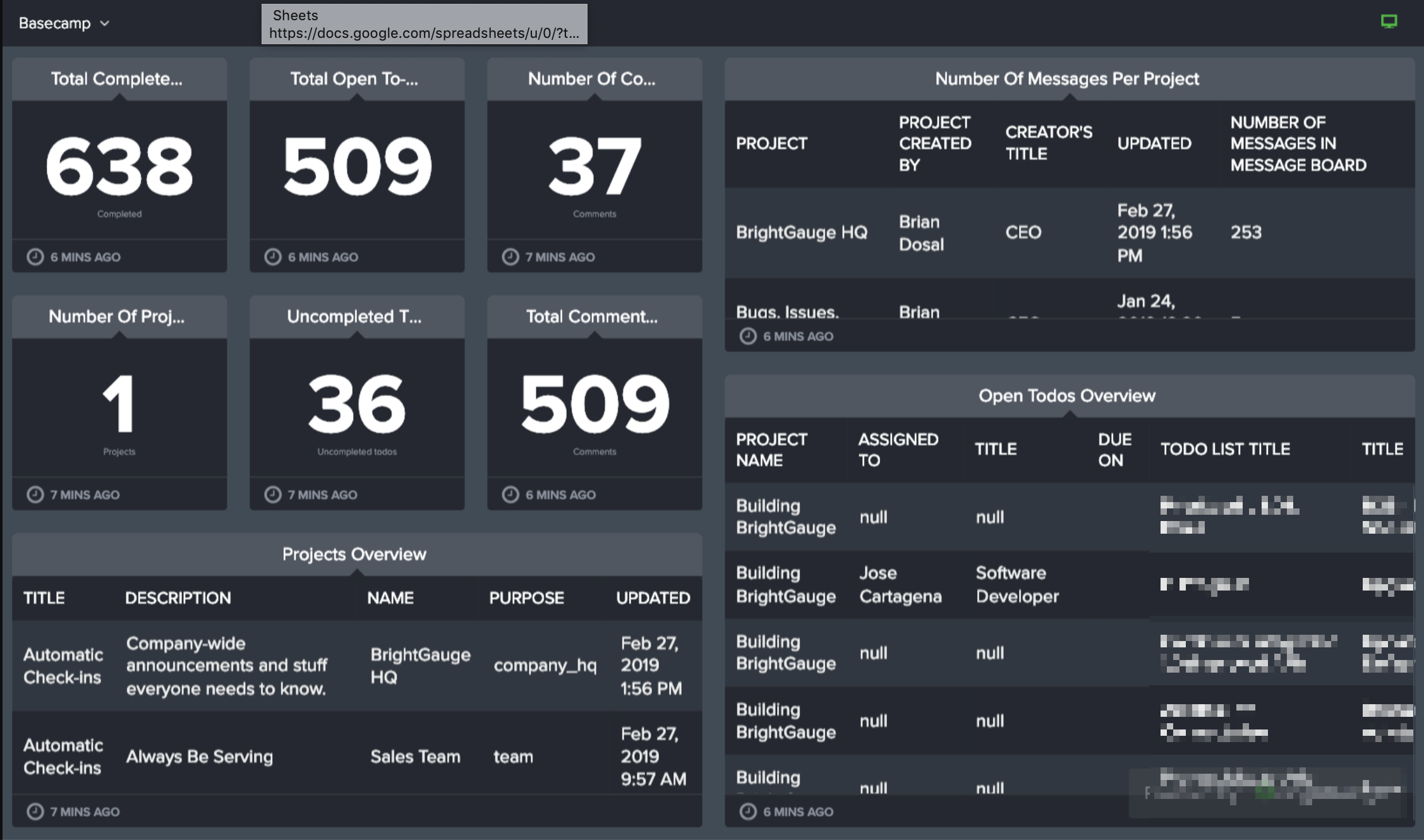Sort by DUE ON column header

point(1114,450)
